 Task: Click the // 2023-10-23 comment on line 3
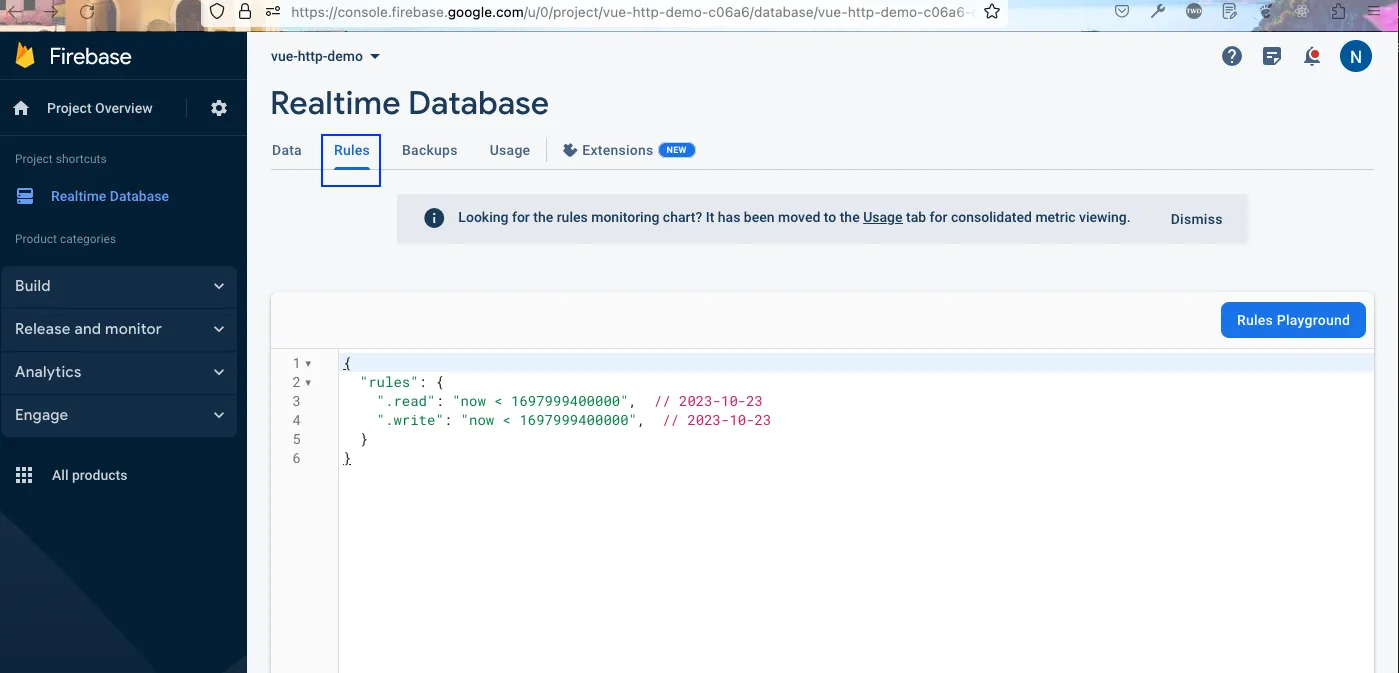[708, 402]
